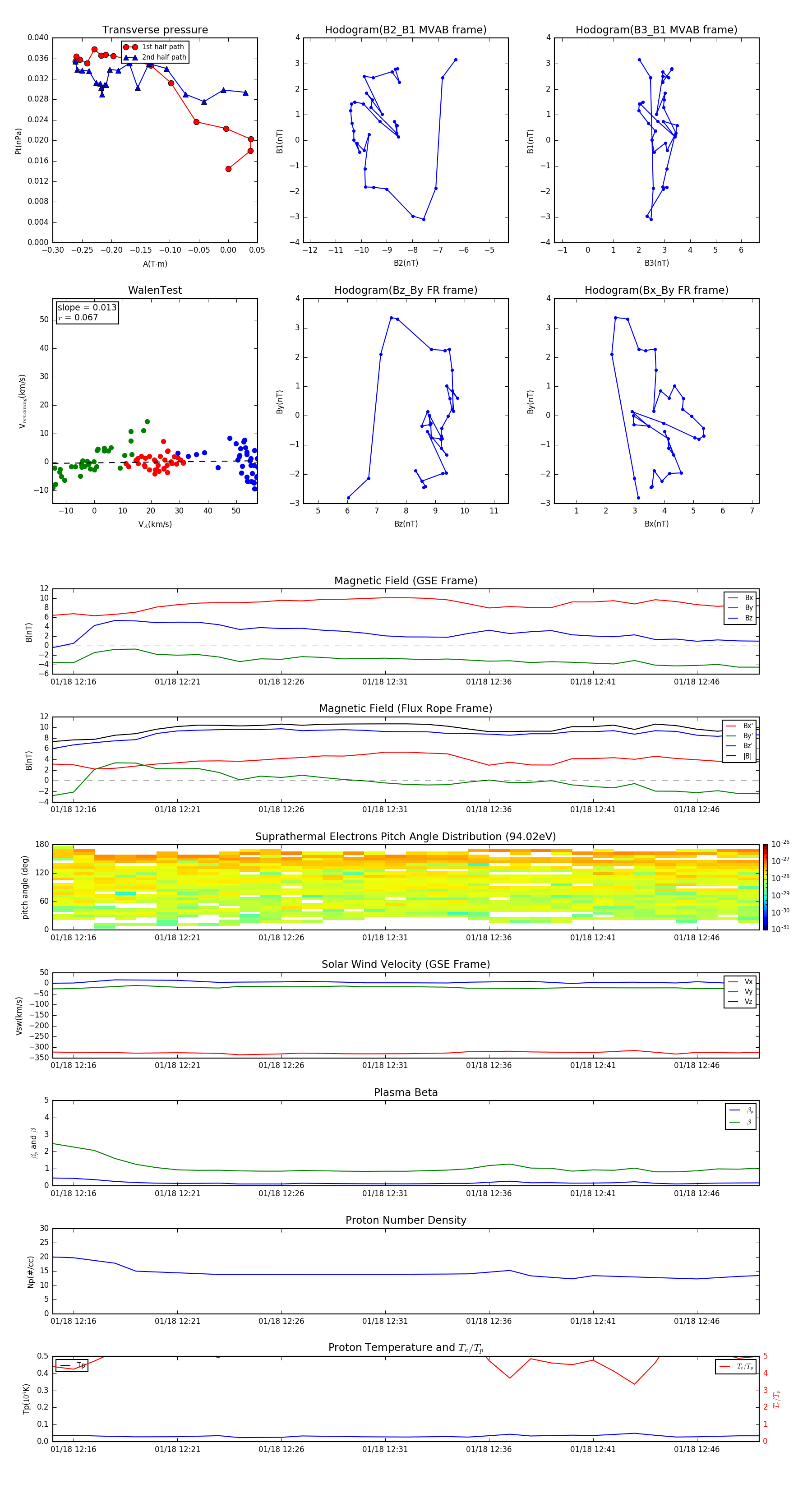Click '01/18 12:26' tick under Flux Rope Frame plot
Viewport: 812px width, 1489px height.
281,810
